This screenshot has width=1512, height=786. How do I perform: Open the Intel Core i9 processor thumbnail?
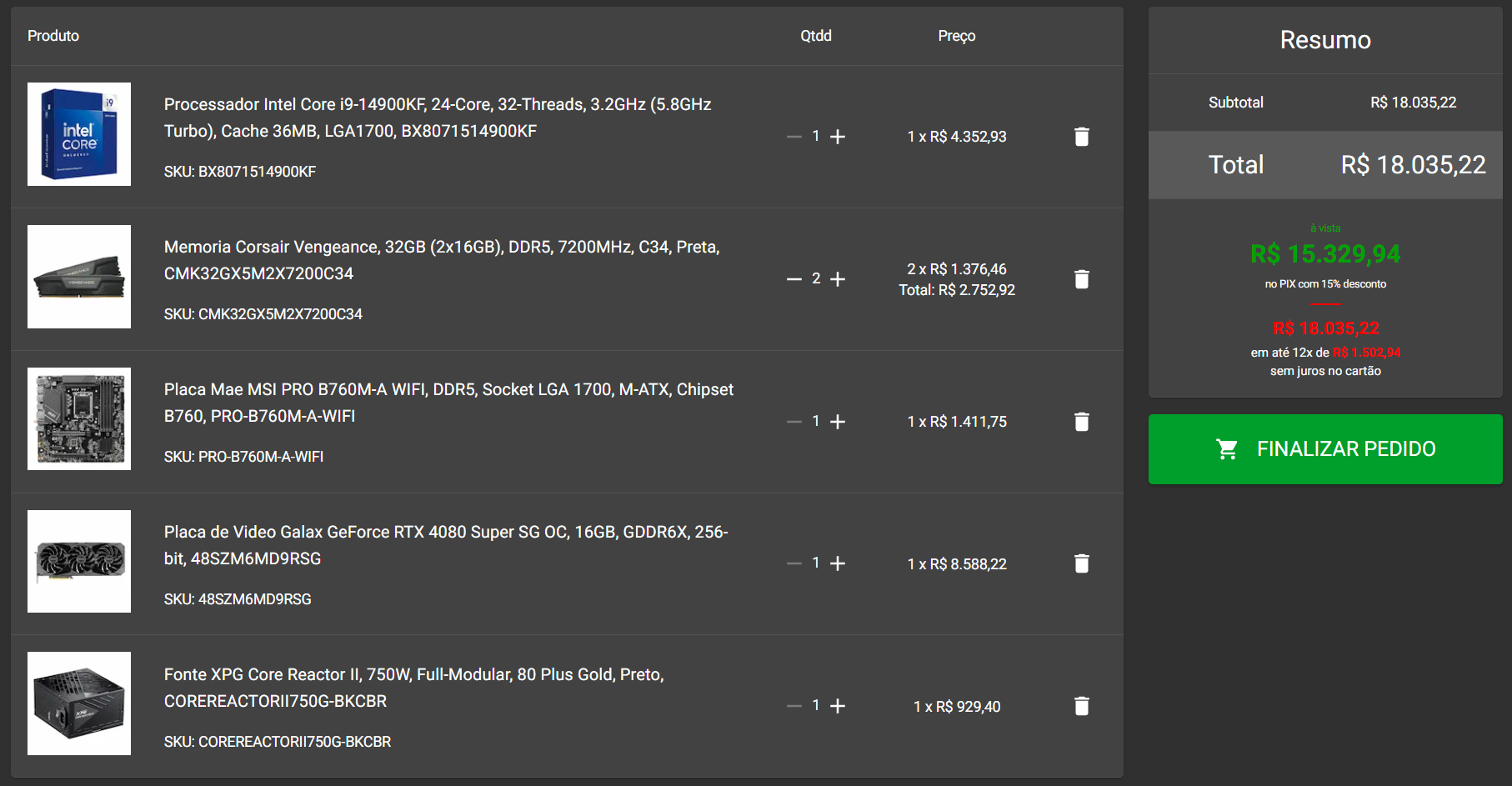(79, 134)
